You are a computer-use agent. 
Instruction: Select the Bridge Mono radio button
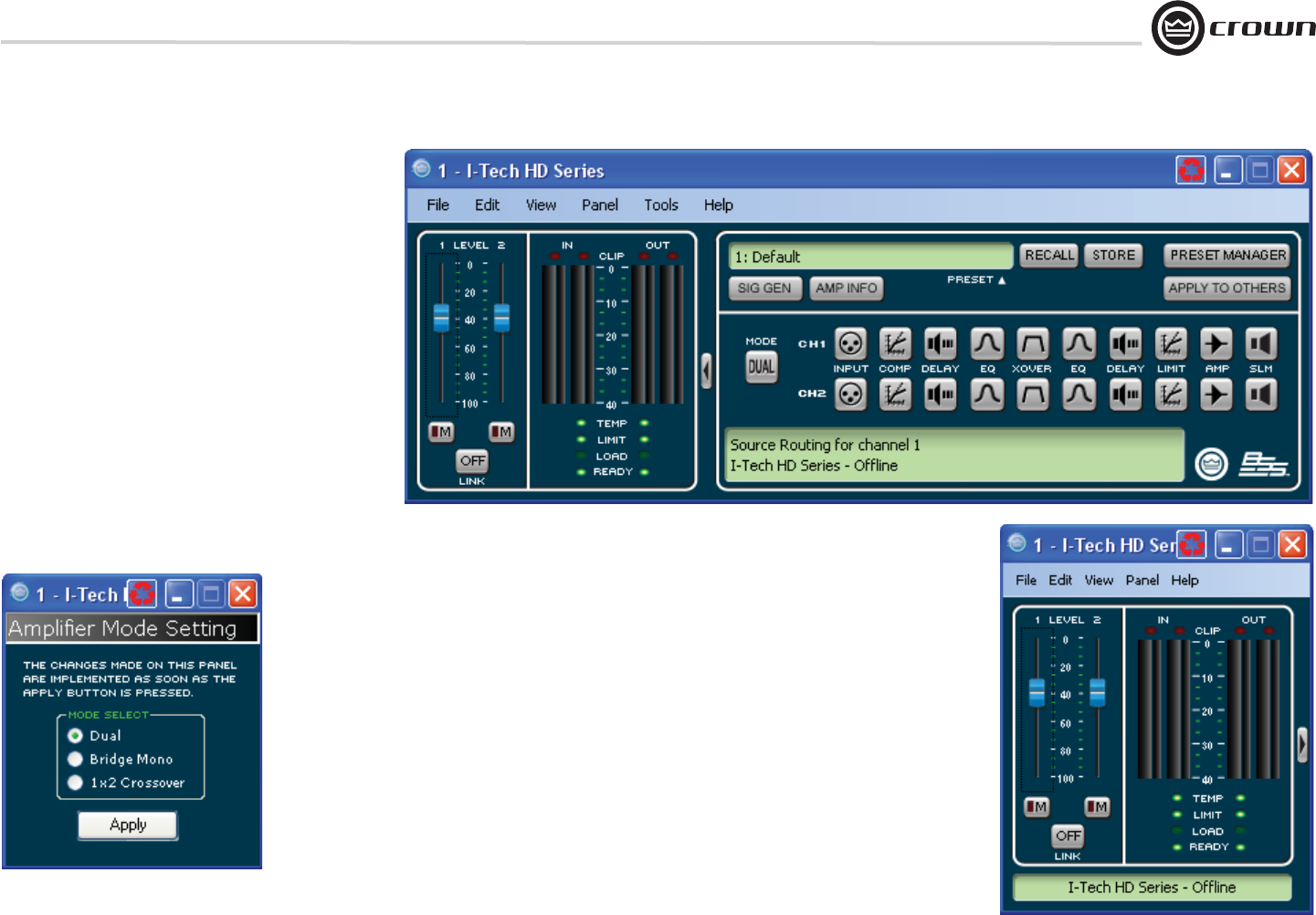[75, 759]
